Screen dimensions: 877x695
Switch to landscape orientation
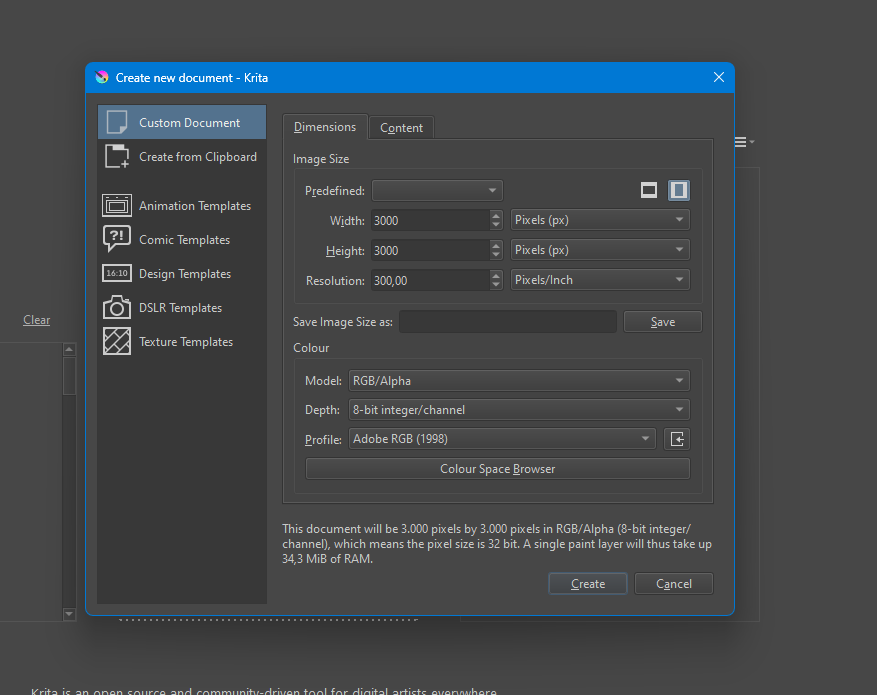[x=649, y=190]
